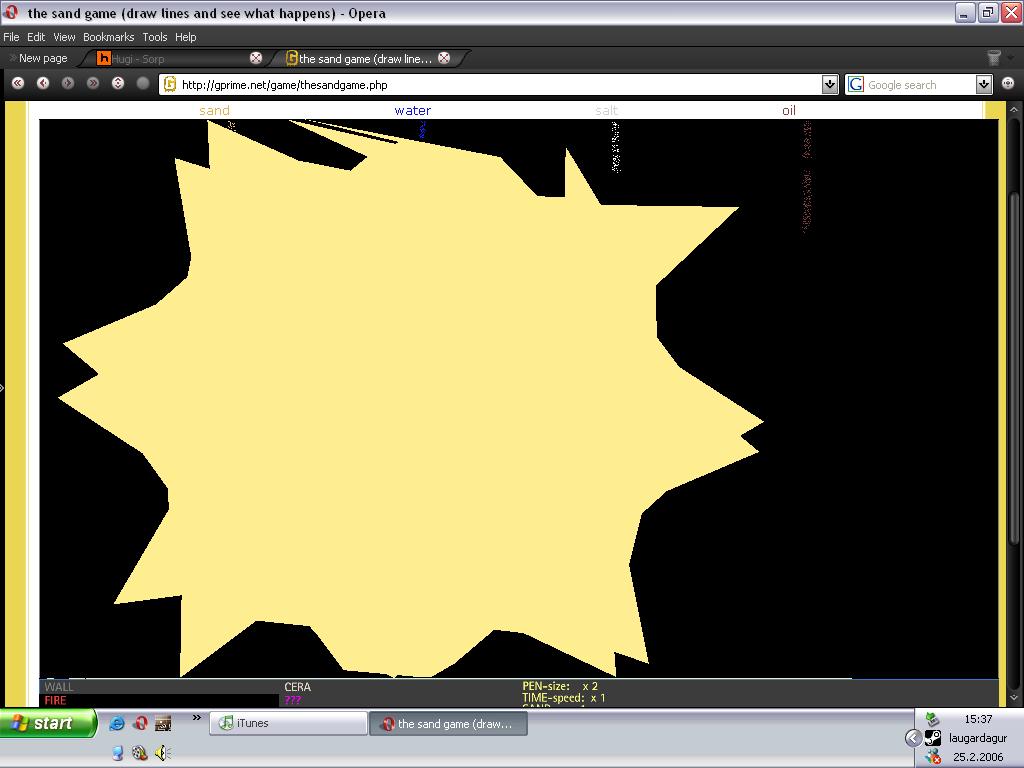
Task: Switch to the Hugi - Sorp tab
Action: 173,58
